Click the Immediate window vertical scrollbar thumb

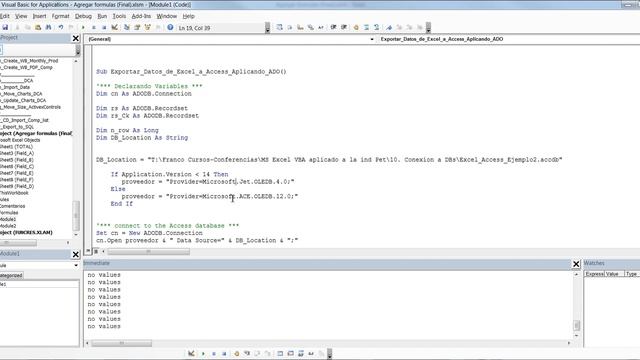(576, 325)
